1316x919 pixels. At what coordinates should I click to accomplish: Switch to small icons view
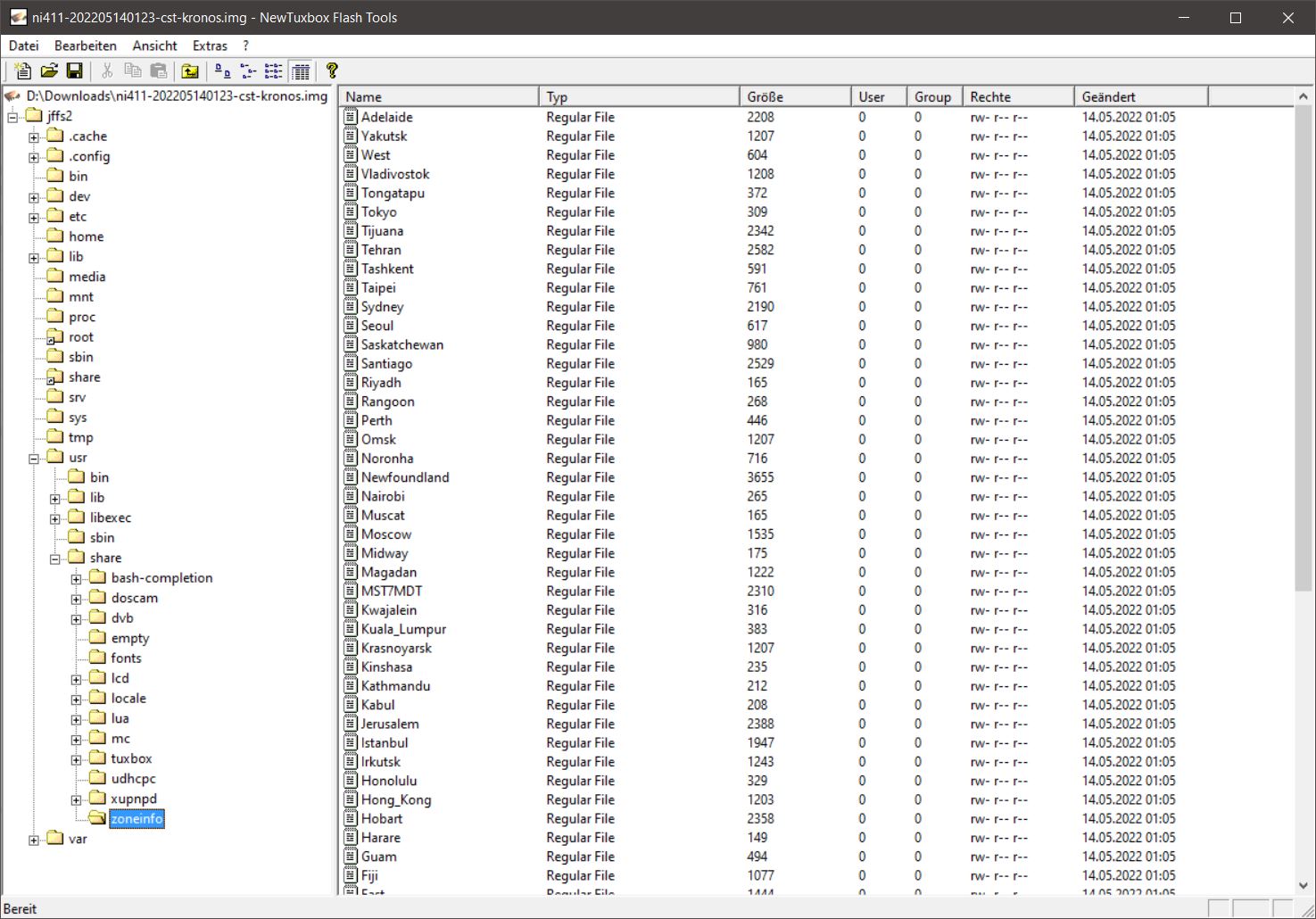(x=249, y=71)
